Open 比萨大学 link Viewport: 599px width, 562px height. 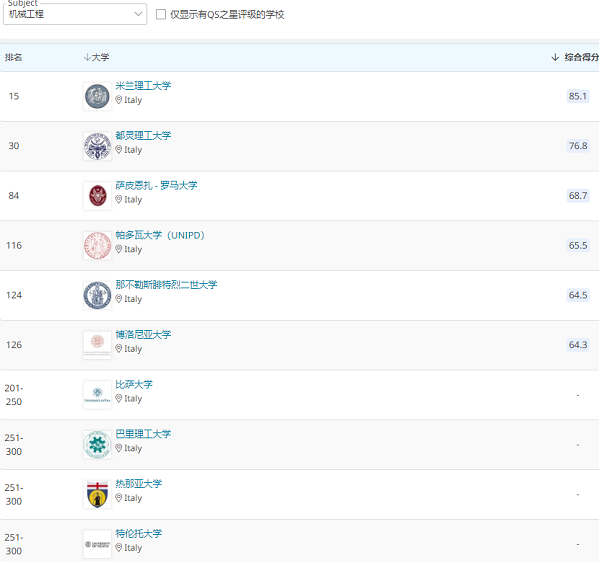pos(134,384)
